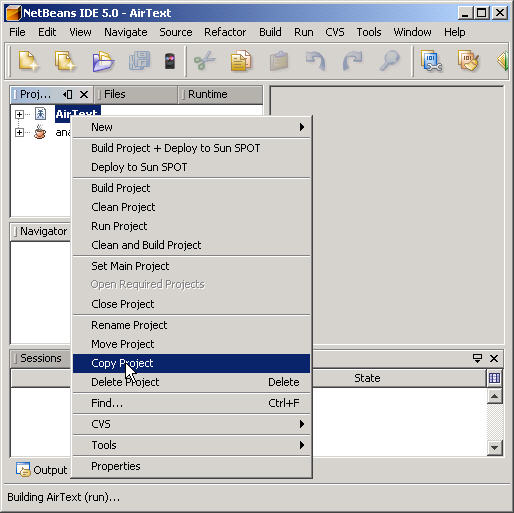Minimize the Sessions window panel
The image size is (514, 513).
[477, 358]
